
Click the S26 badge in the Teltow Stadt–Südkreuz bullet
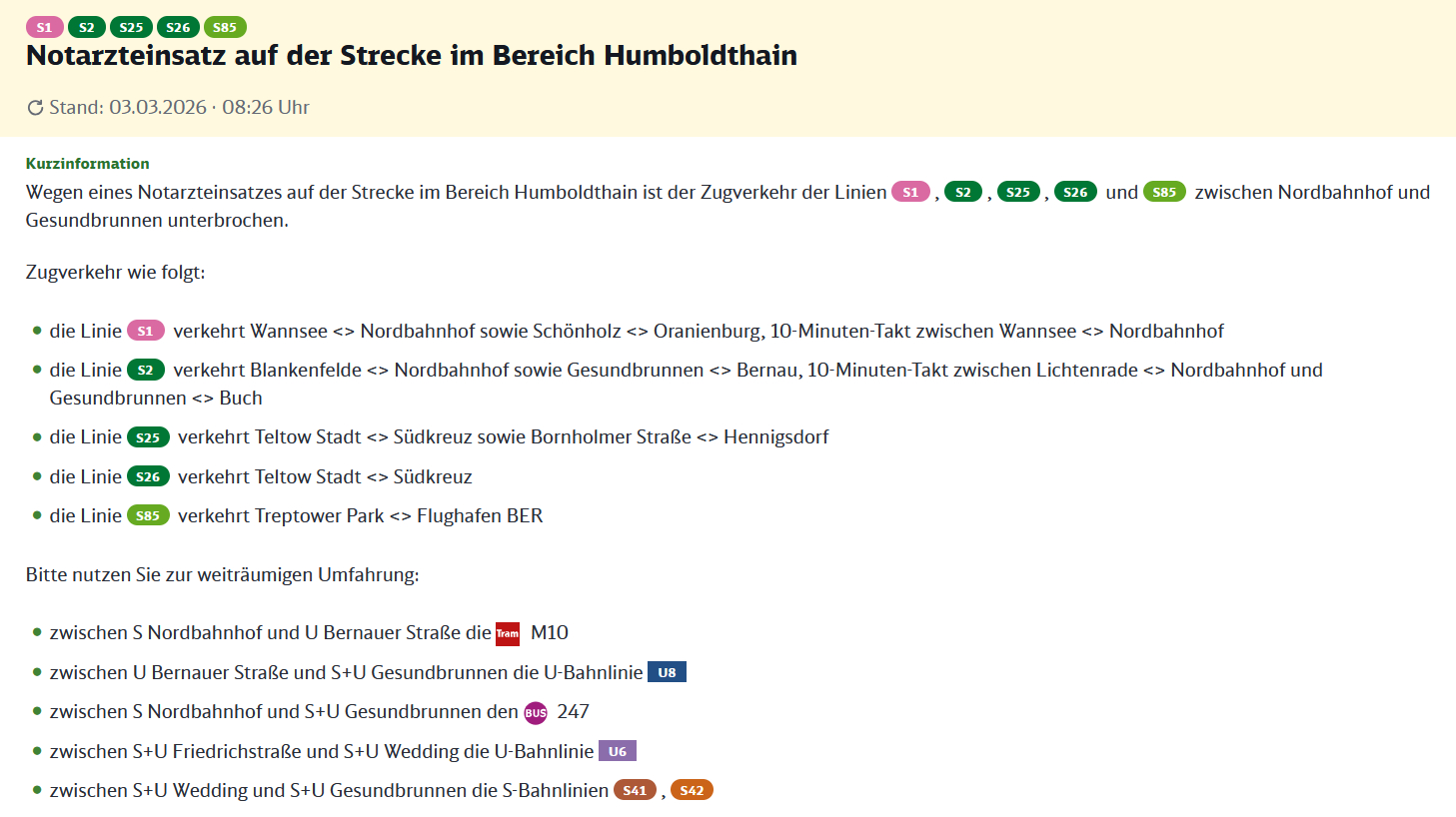pyautogui.click(x=148, y=477)
